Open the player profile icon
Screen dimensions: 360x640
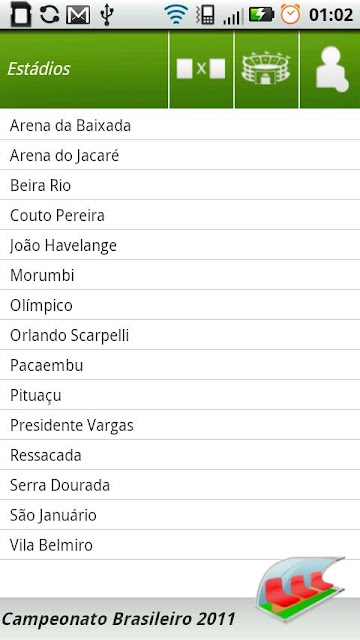[x=331, y=69]
